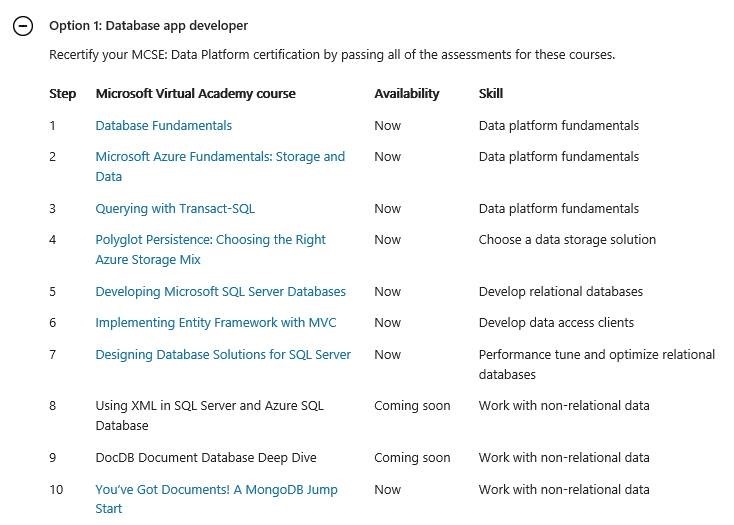734x525 pixels.
Task: Click the Option 1: Database app developer heading
Action: click(148, 25)
